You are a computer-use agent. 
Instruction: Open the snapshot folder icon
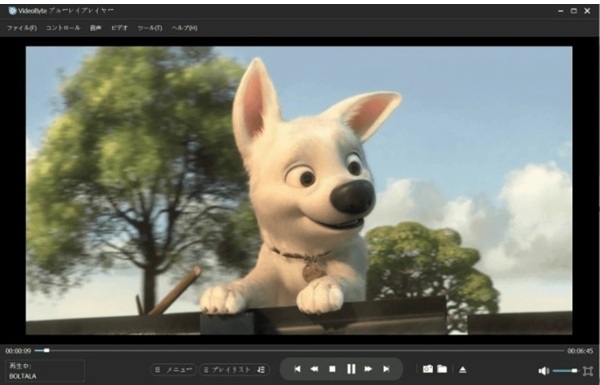[x=442, y=369]
